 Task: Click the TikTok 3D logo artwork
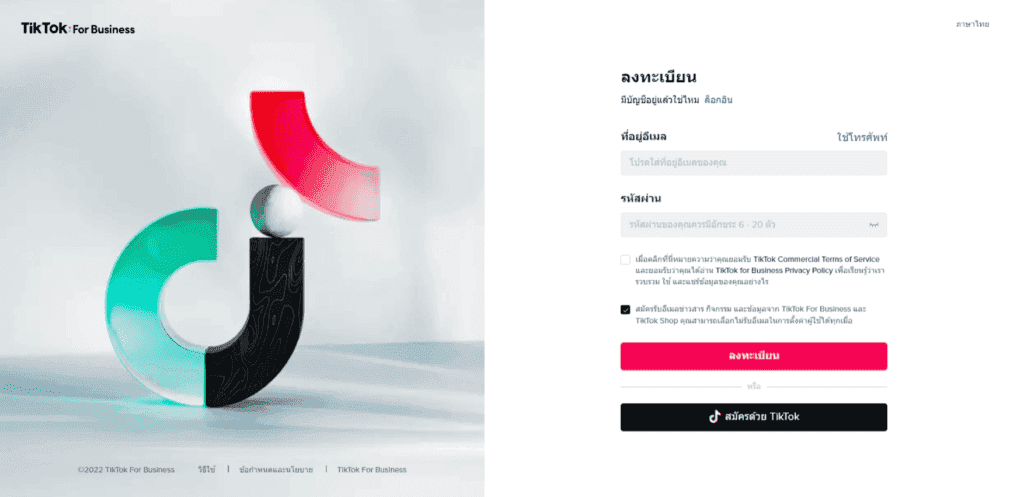[x=242, y=248]
